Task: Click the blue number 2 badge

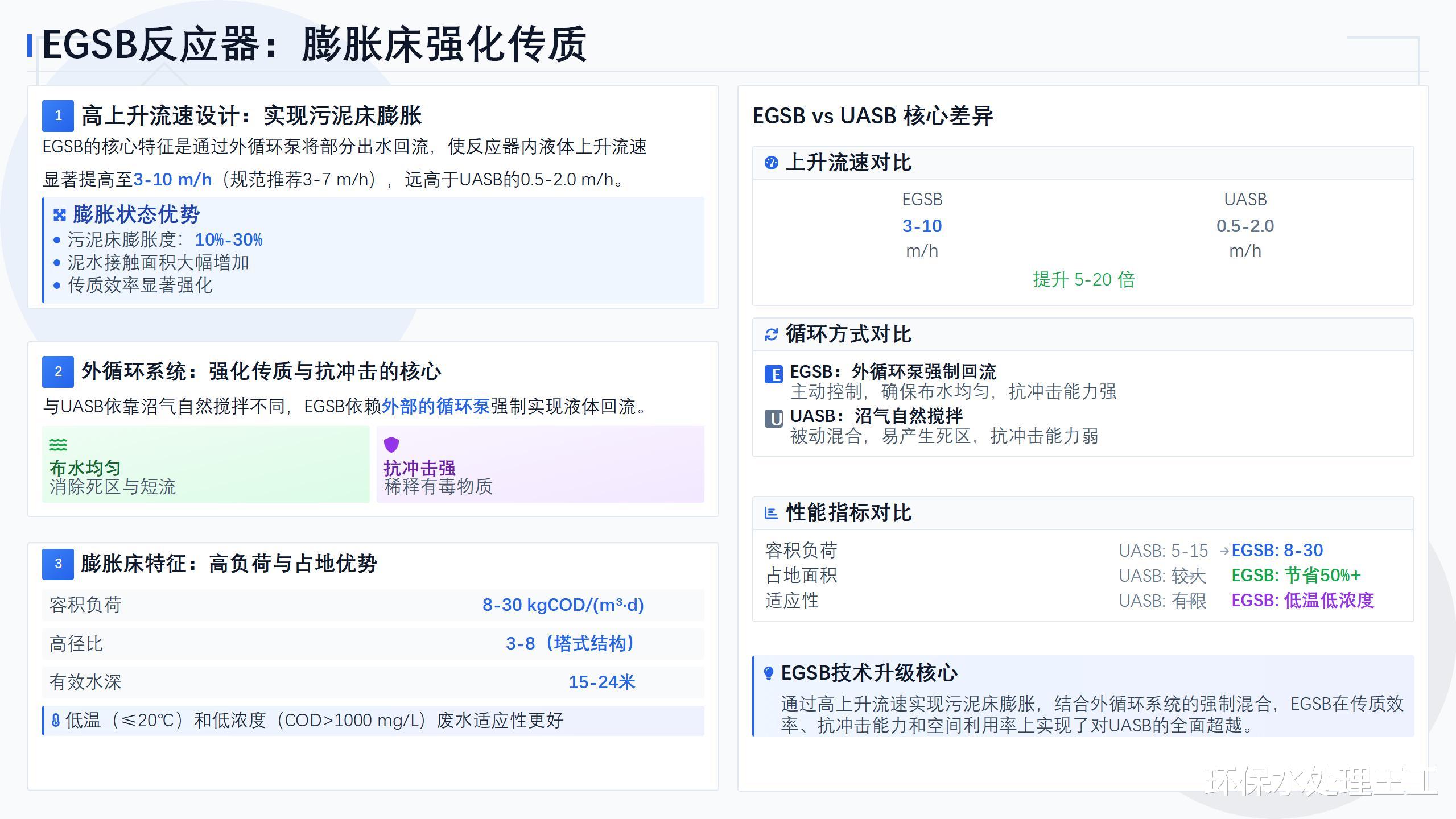Action: point(58,371)
